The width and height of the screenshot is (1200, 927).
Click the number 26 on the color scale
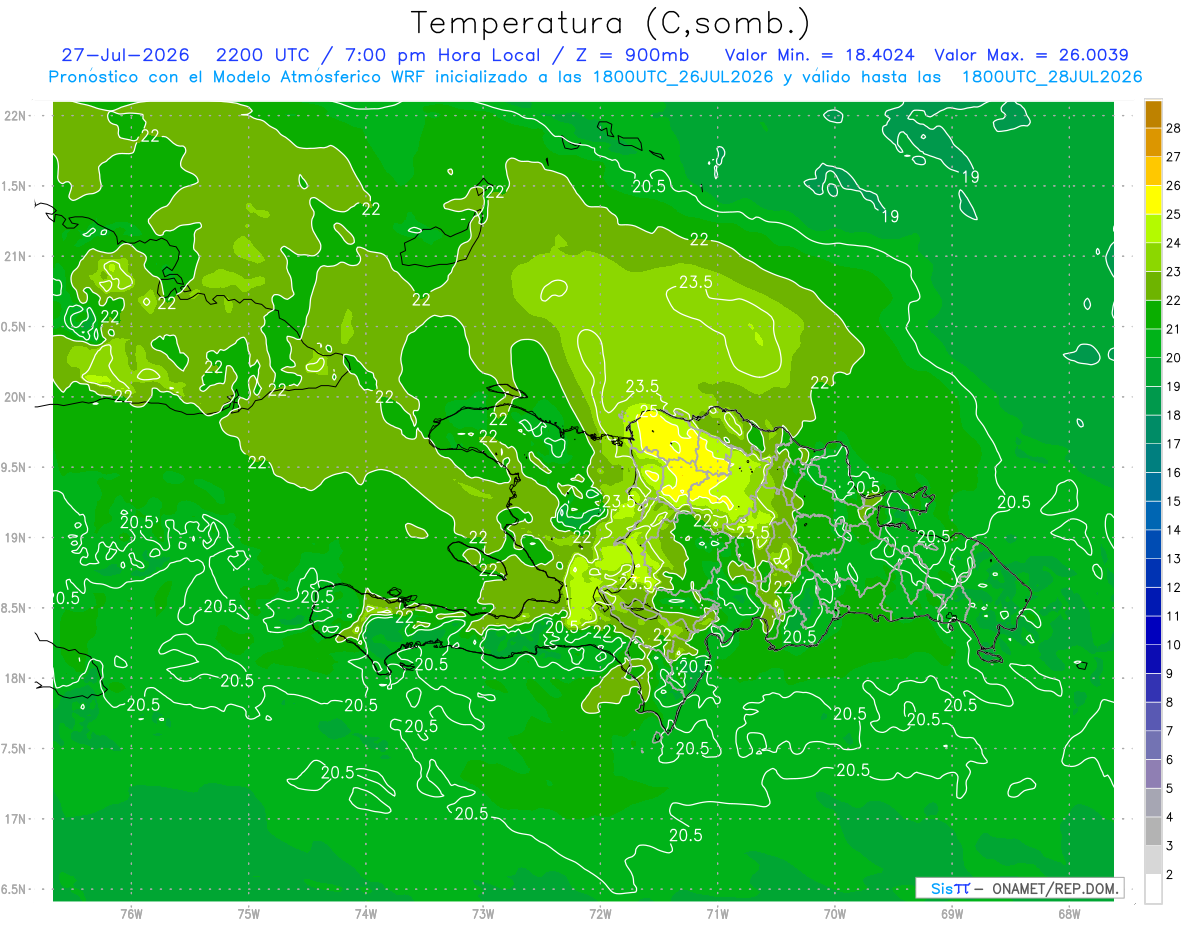(1173, 186)
